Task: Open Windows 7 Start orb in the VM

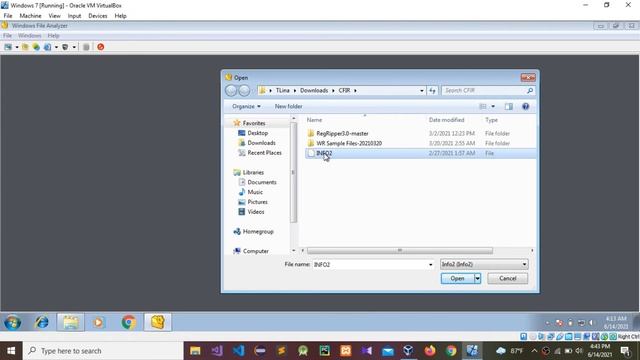Action: pyautogui.click(x=13, y=322)
